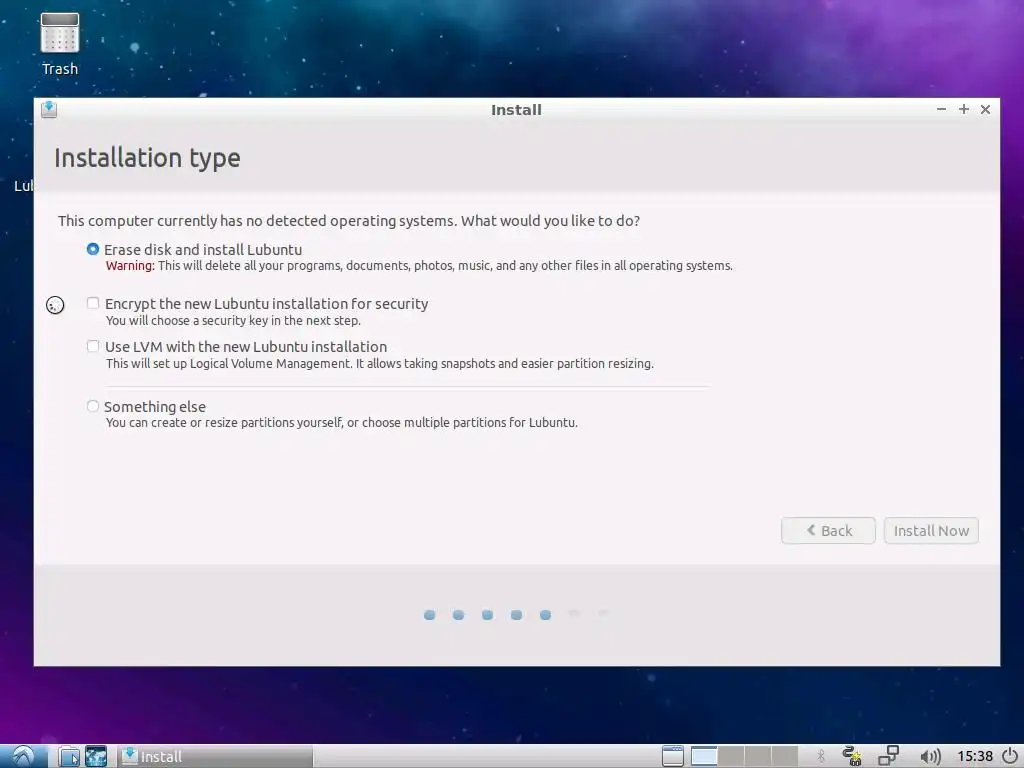This screenshot has height=768, width=1024.
Task: Switch to the fourth workspace in pager
Action: pyautogui.click(x=784, y=756)
